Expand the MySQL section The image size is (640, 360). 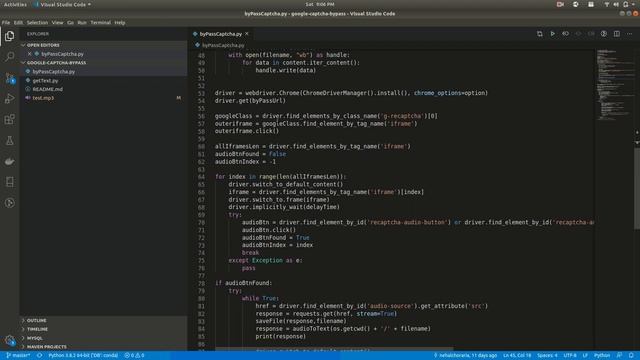[x=104, y=338]
